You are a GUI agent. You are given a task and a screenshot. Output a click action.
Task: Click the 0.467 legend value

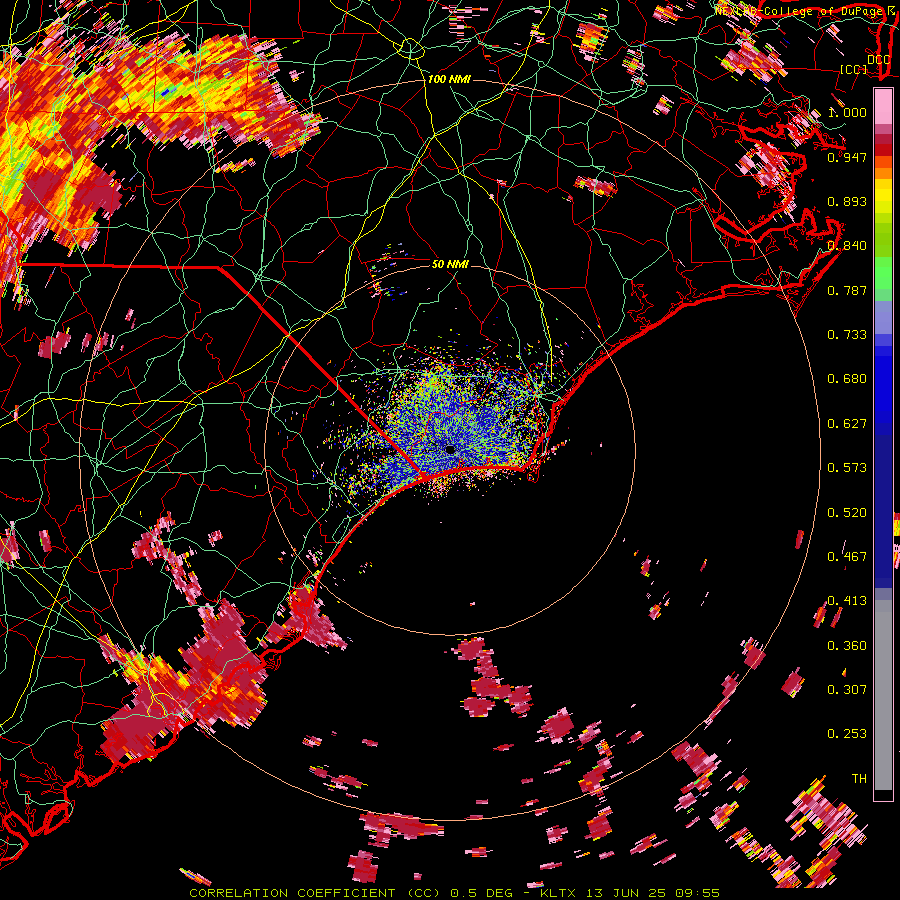[x=847, y=557]
